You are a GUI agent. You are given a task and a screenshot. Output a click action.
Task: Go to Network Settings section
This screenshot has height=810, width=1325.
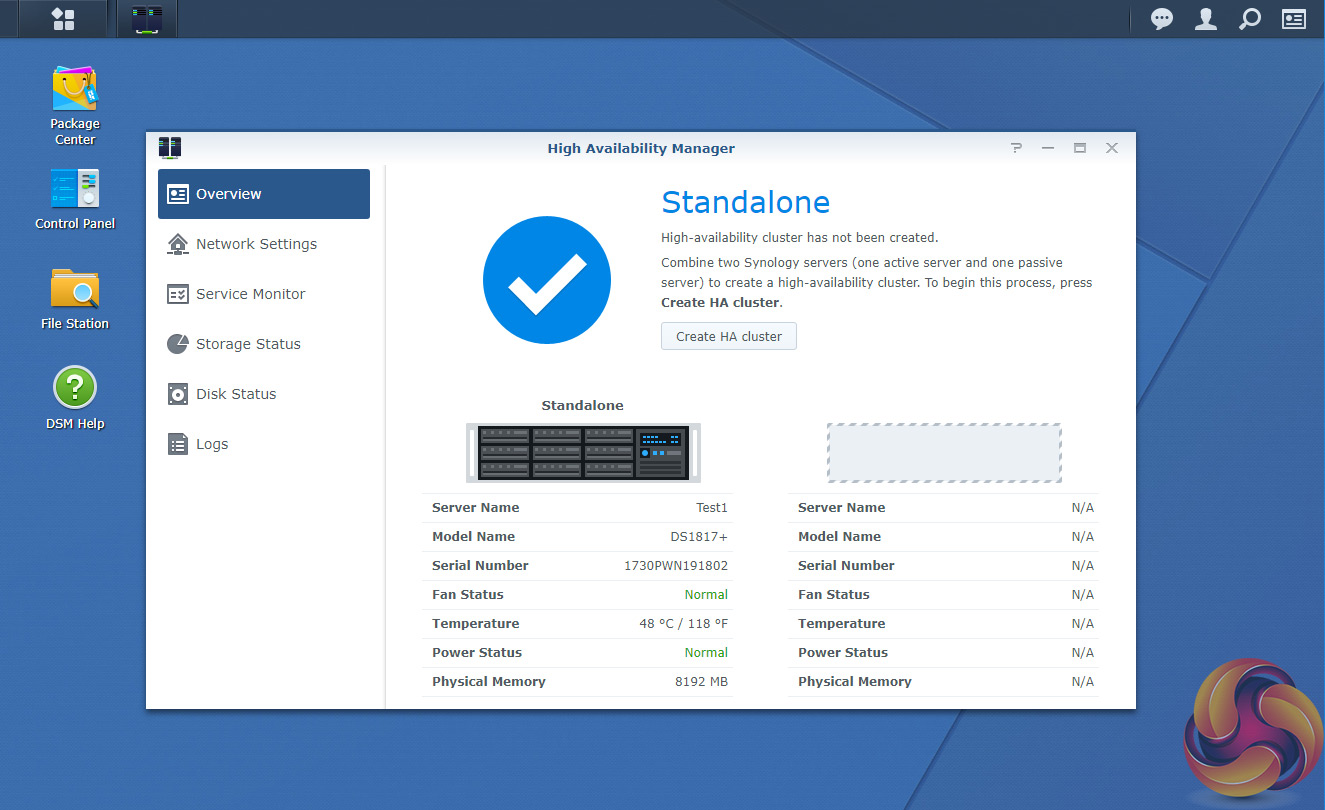tap(256, 244)
